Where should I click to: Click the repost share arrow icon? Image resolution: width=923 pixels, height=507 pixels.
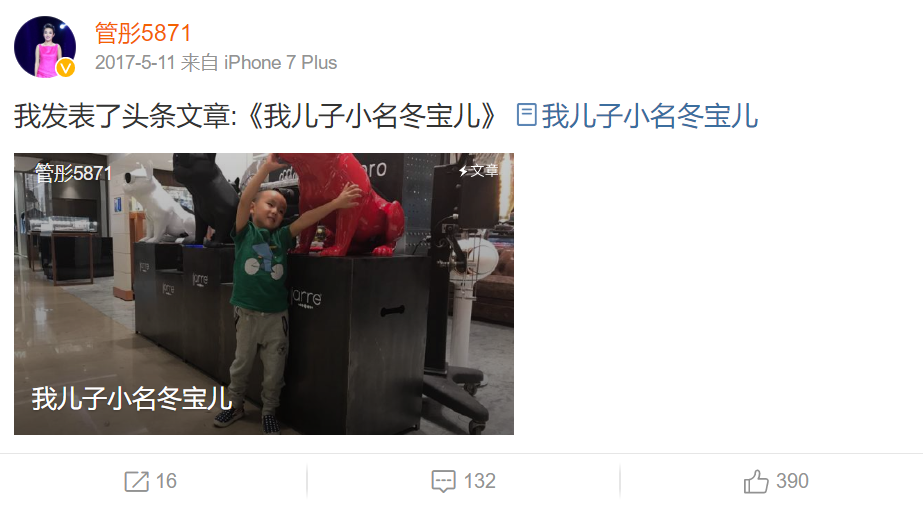137,481
